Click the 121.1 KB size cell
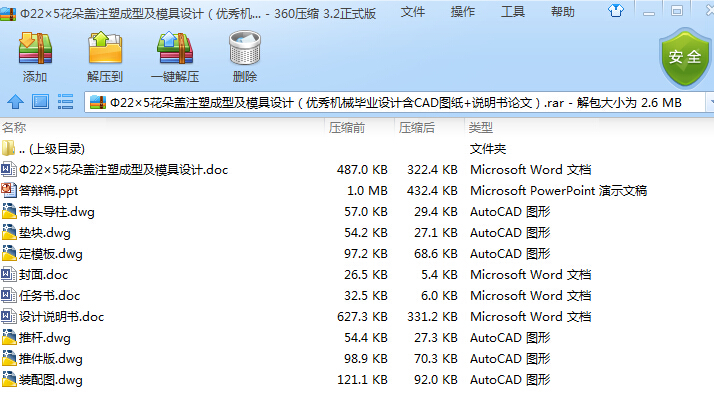The width and height of the screenshot is (714, 399). coord(362,379)
